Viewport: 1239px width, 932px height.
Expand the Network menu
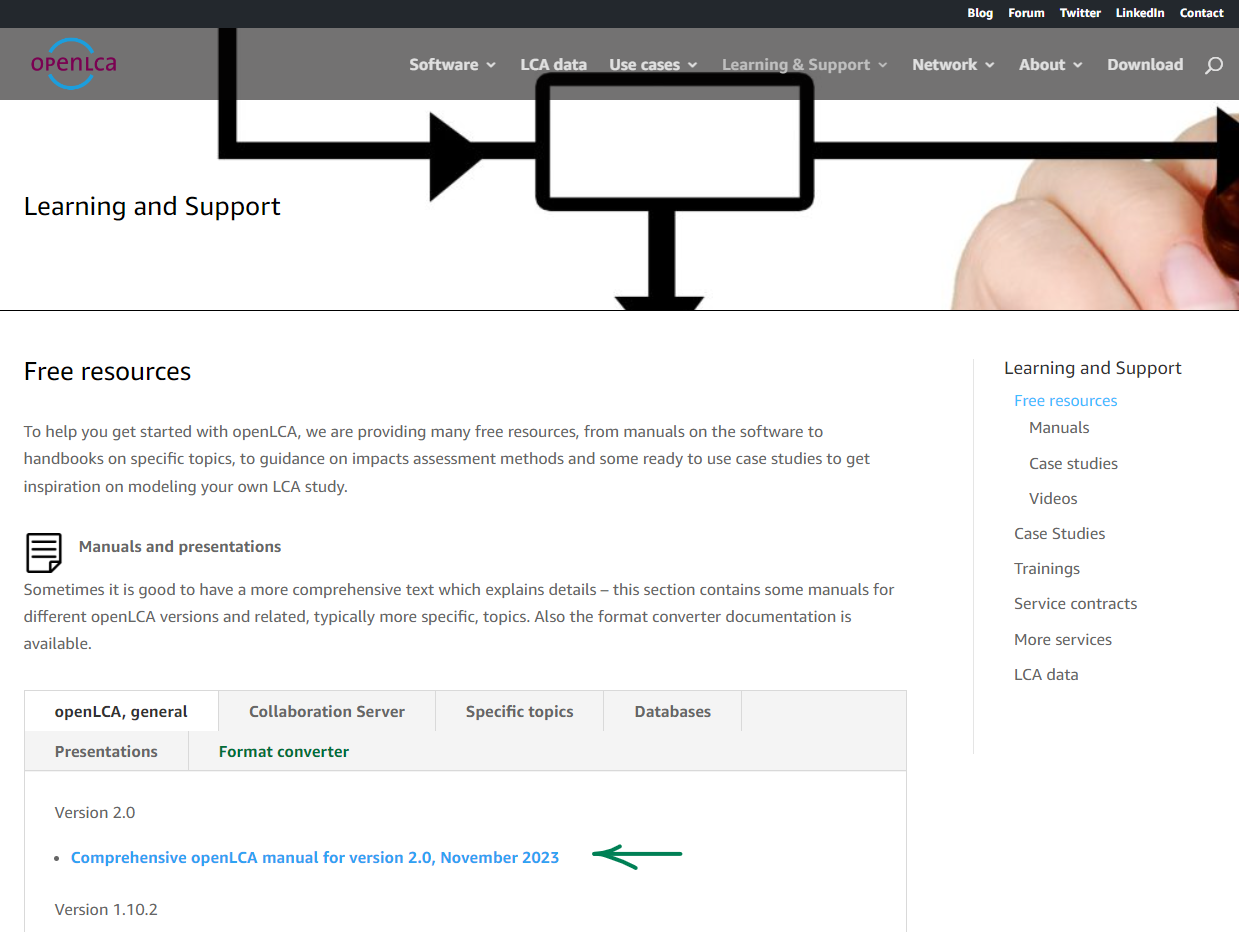pyautogui.click(x=952, y=65)
